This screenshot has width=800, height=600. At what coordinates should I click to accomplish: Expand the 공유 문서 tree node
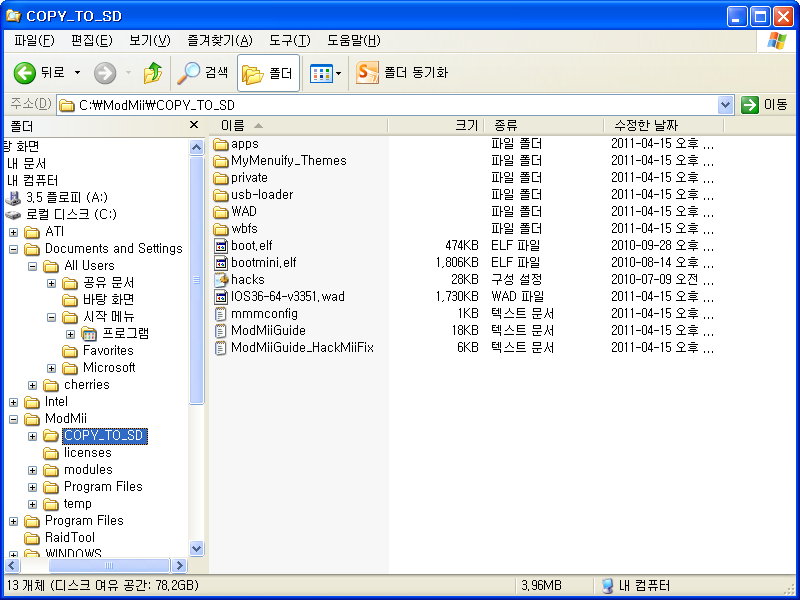(51, 283)
